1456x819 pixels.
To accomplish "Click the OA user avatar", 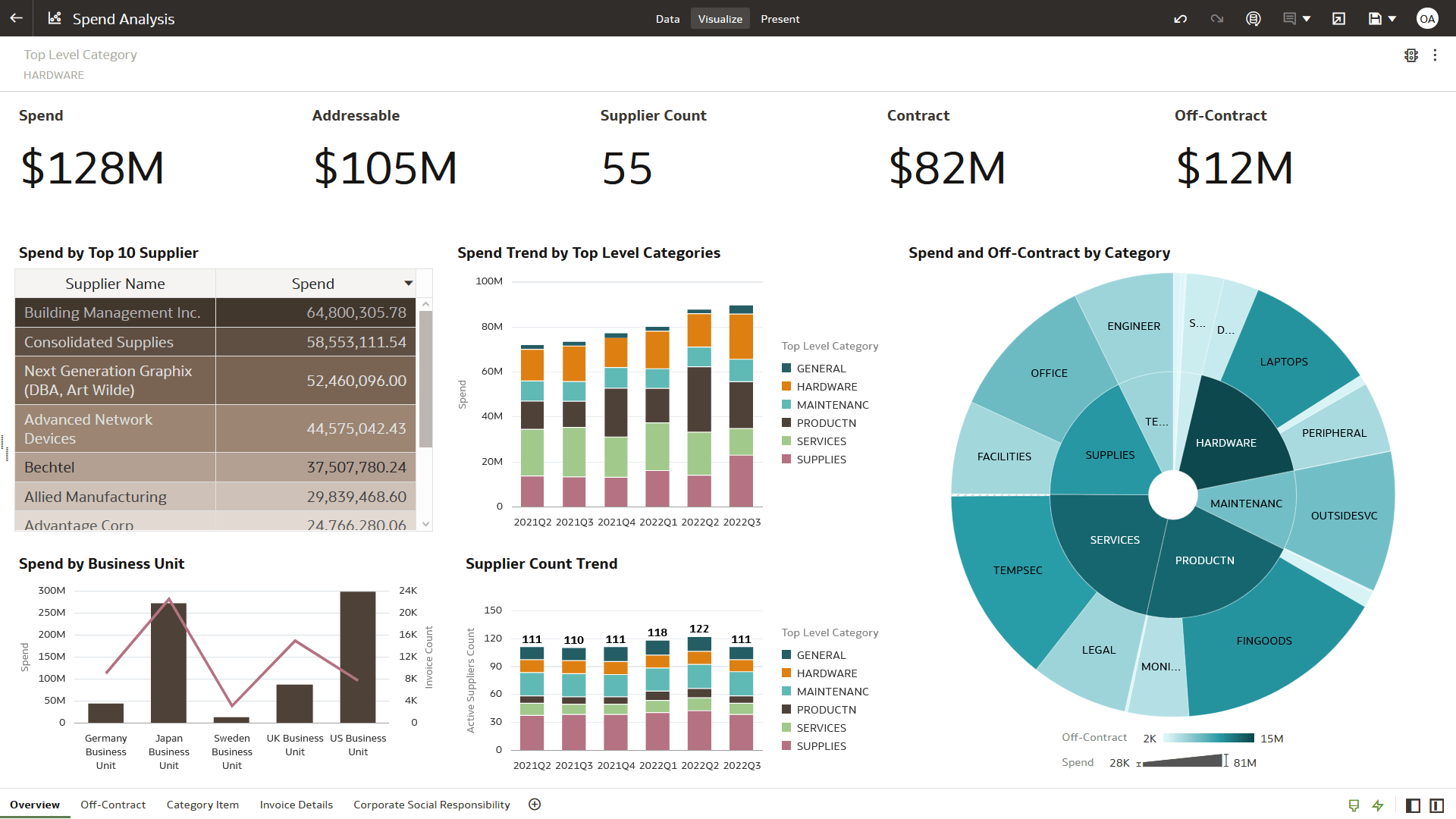I will (1429, 18).
